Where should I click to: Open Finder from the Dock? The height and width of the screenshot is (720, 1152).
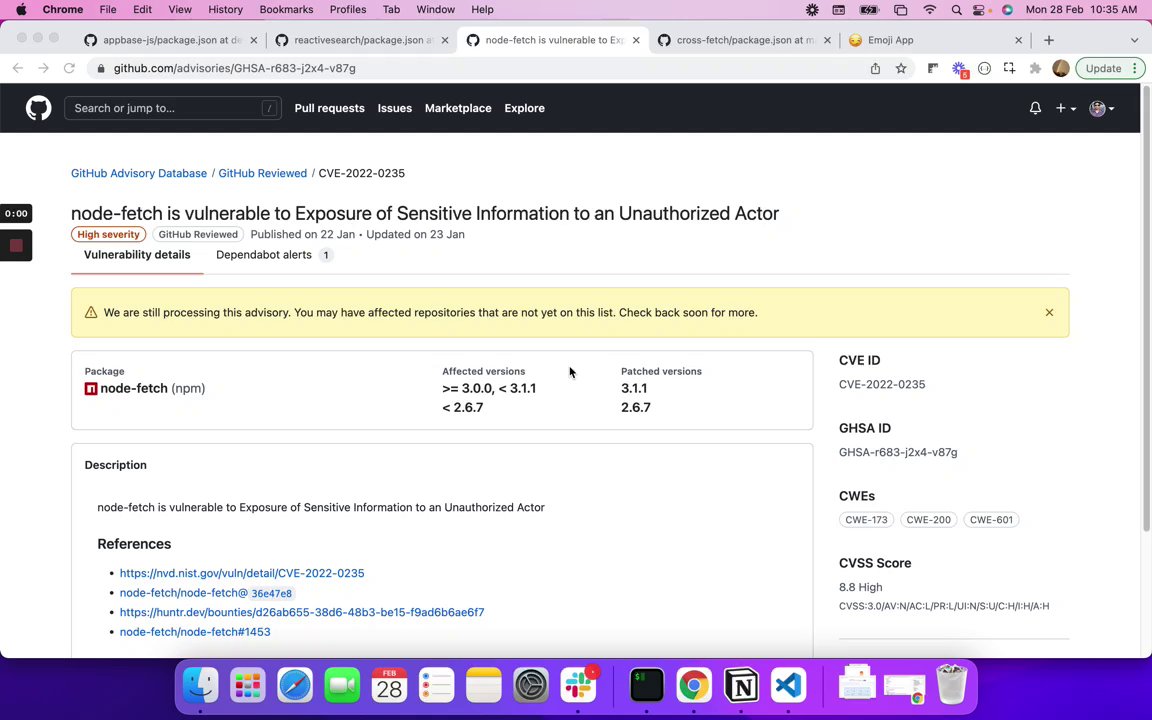point(201,685)
